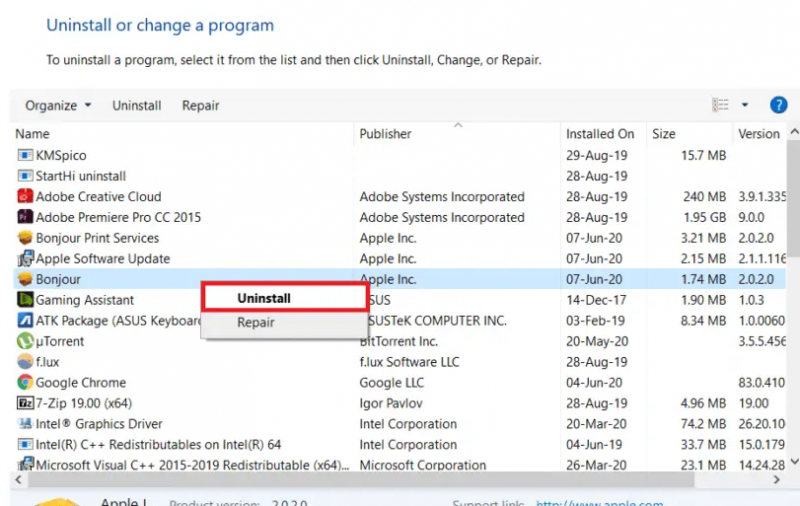
Task: Click the '20-May-20' install date
Action: (x=597, y=341)
